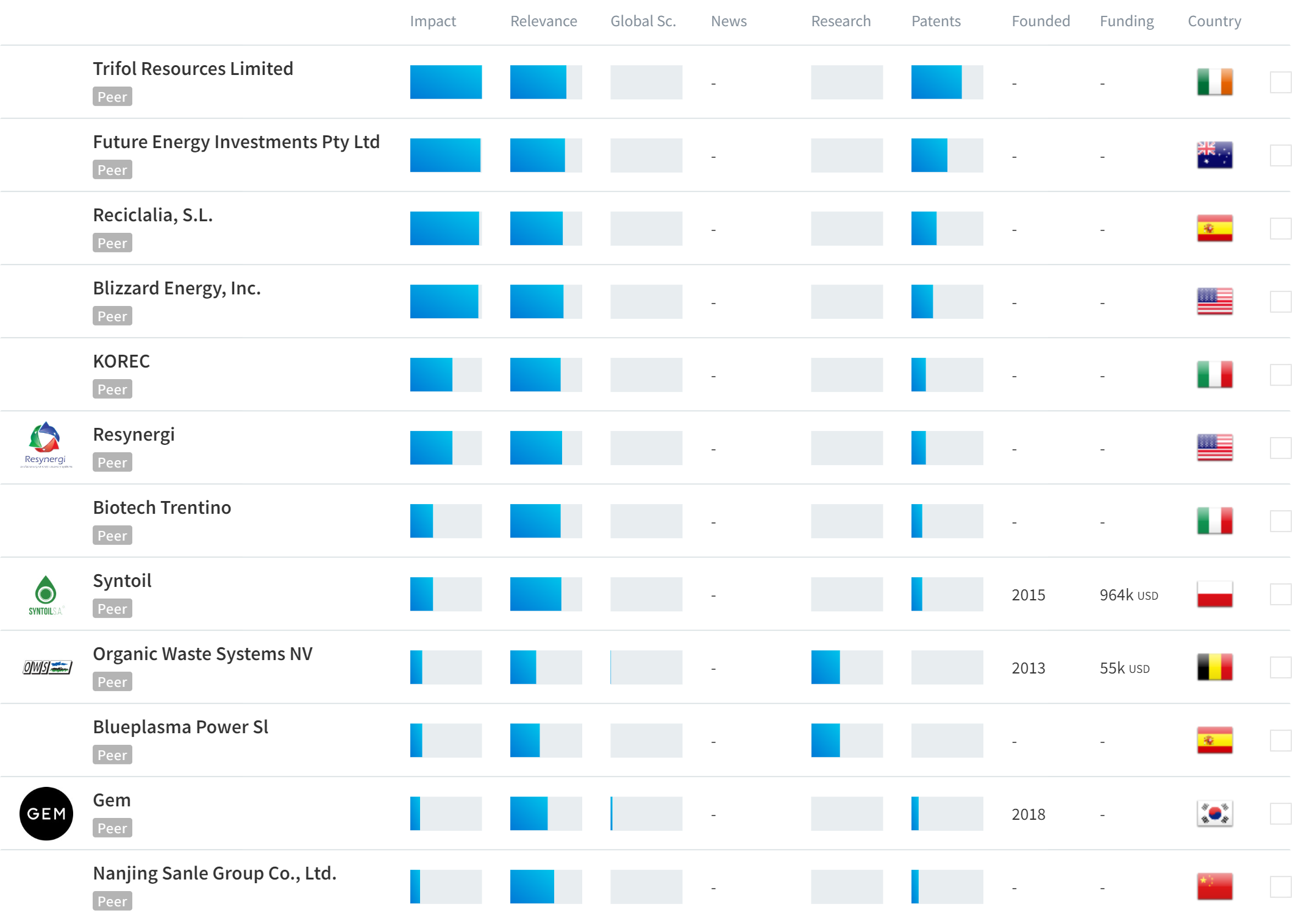Check the box for Trifol Resources Limited
The width and height of the screenshot is (1312, 924).
click(1280, 82)
